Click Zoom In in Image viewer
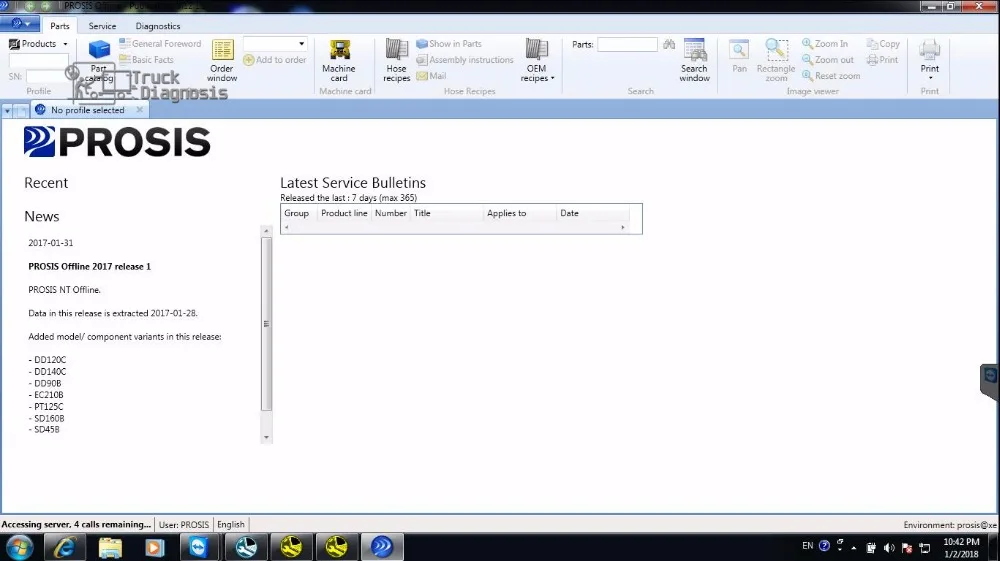The height and width of the screenshot is (561, 1000). (x=825, y=43)
